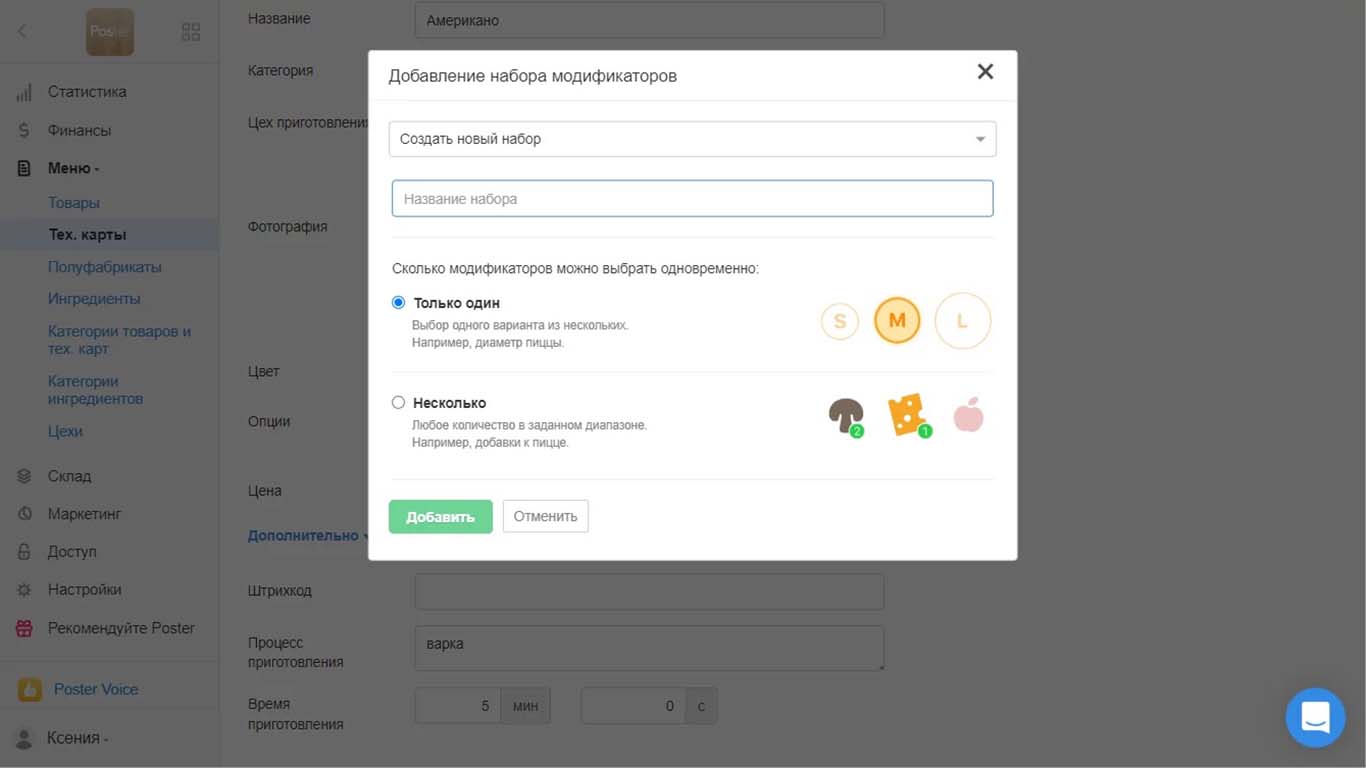This screenshot has width=1366, height=768.
Task: Click the M size illustration
Action: click(897, 321)
